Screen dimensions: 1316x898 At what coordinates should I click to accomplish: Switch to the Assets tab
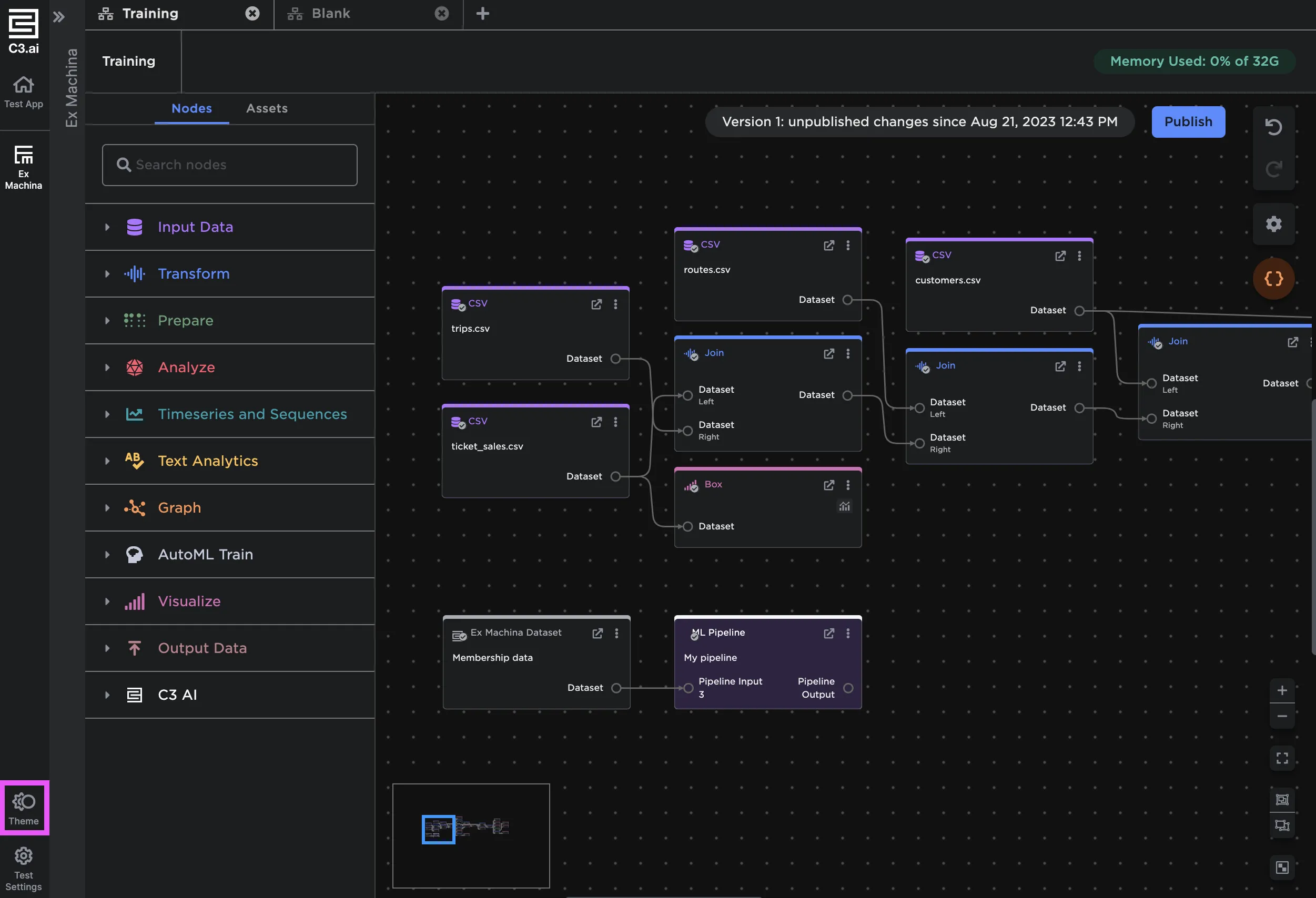coord(267,108)
